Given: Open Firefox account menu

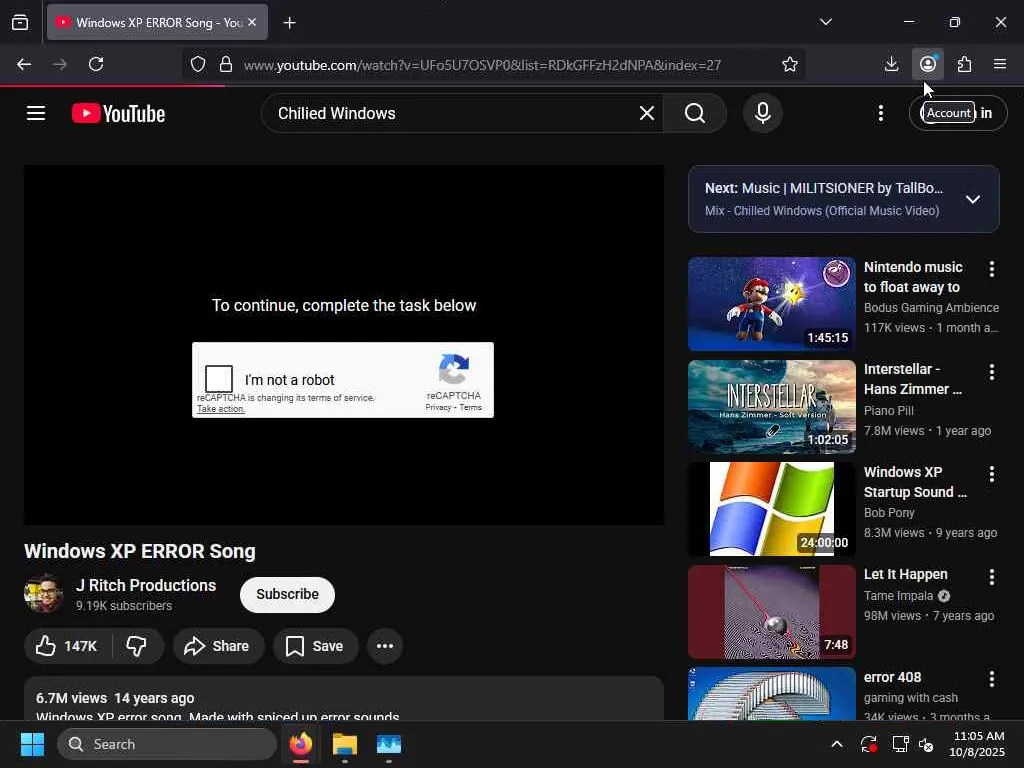Looking at the screenshot, I should 927,64.
